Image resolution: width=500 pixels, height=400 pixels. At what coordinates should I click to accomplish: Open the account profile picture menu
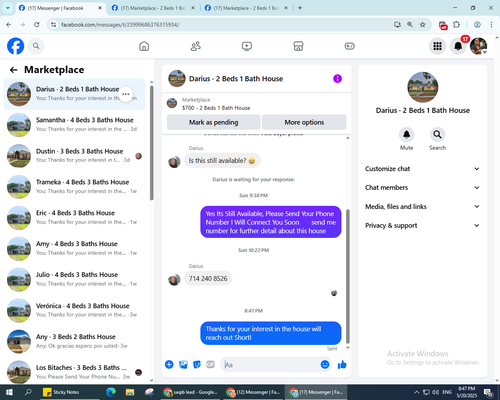coord(479,46)
